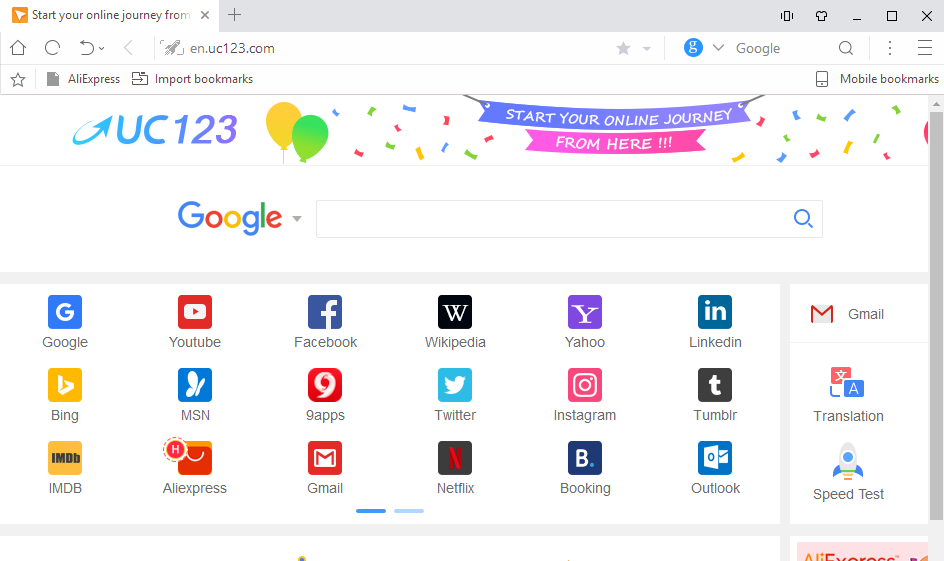Bookmark page with address bar star
Screen dimensions: 944x561
[624, 48]
